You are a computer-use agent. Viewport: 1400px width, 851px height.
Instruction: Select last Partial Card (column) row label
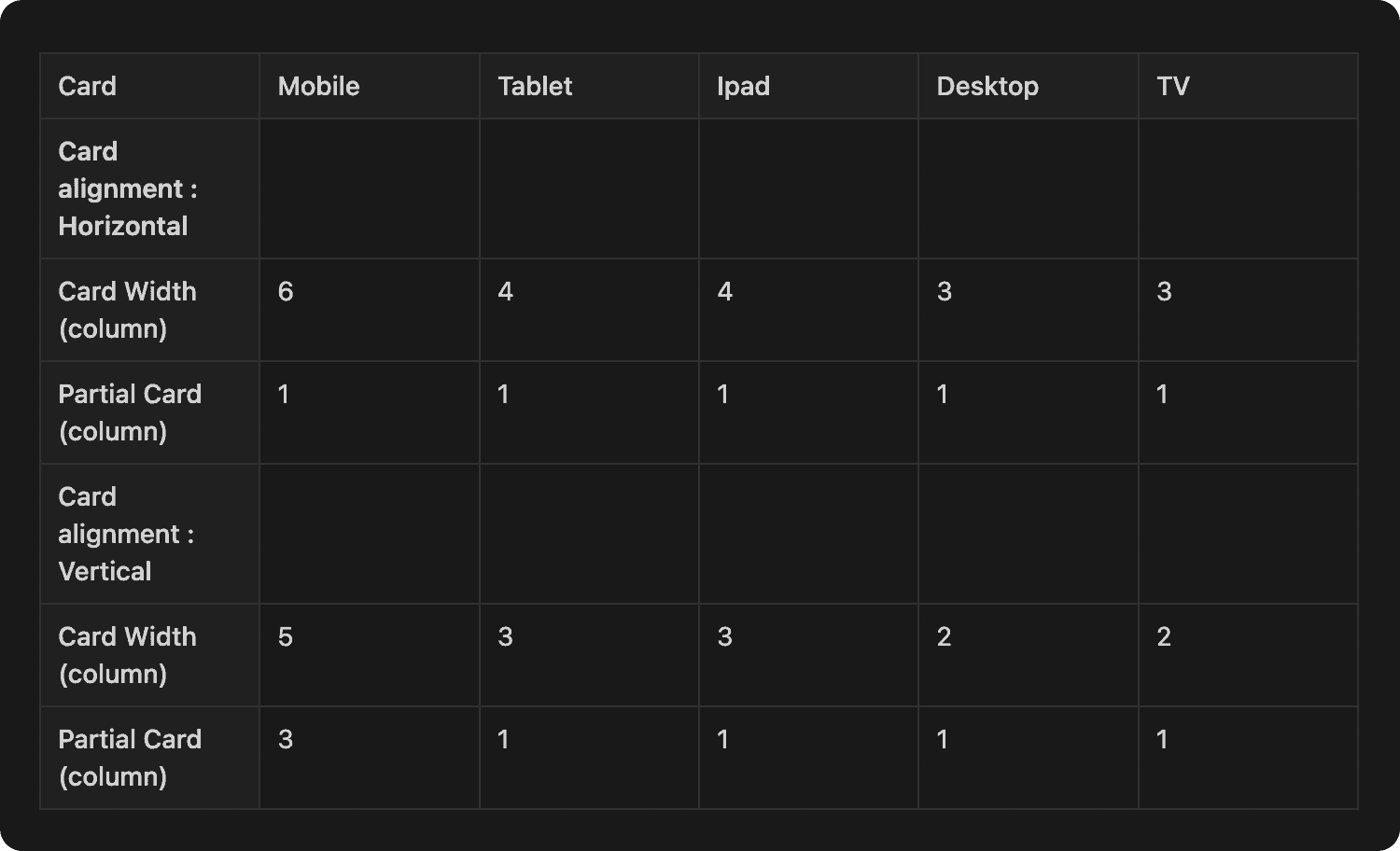pos(130,758)
